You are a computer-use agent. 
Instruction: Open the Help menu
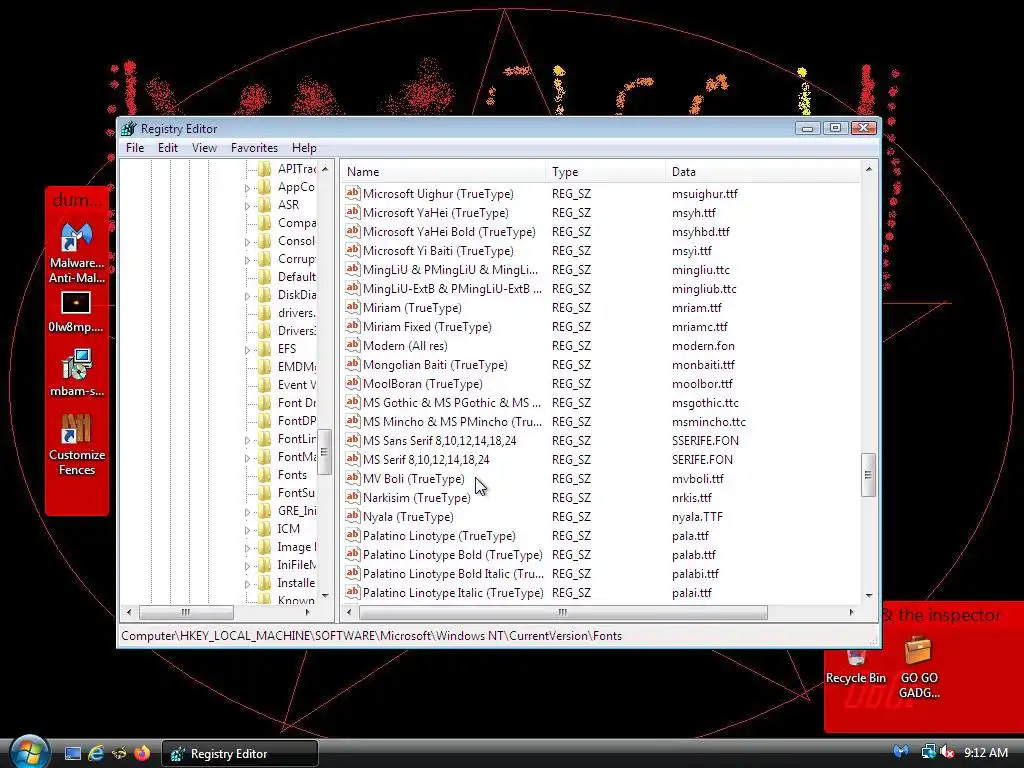coord(304,148)
